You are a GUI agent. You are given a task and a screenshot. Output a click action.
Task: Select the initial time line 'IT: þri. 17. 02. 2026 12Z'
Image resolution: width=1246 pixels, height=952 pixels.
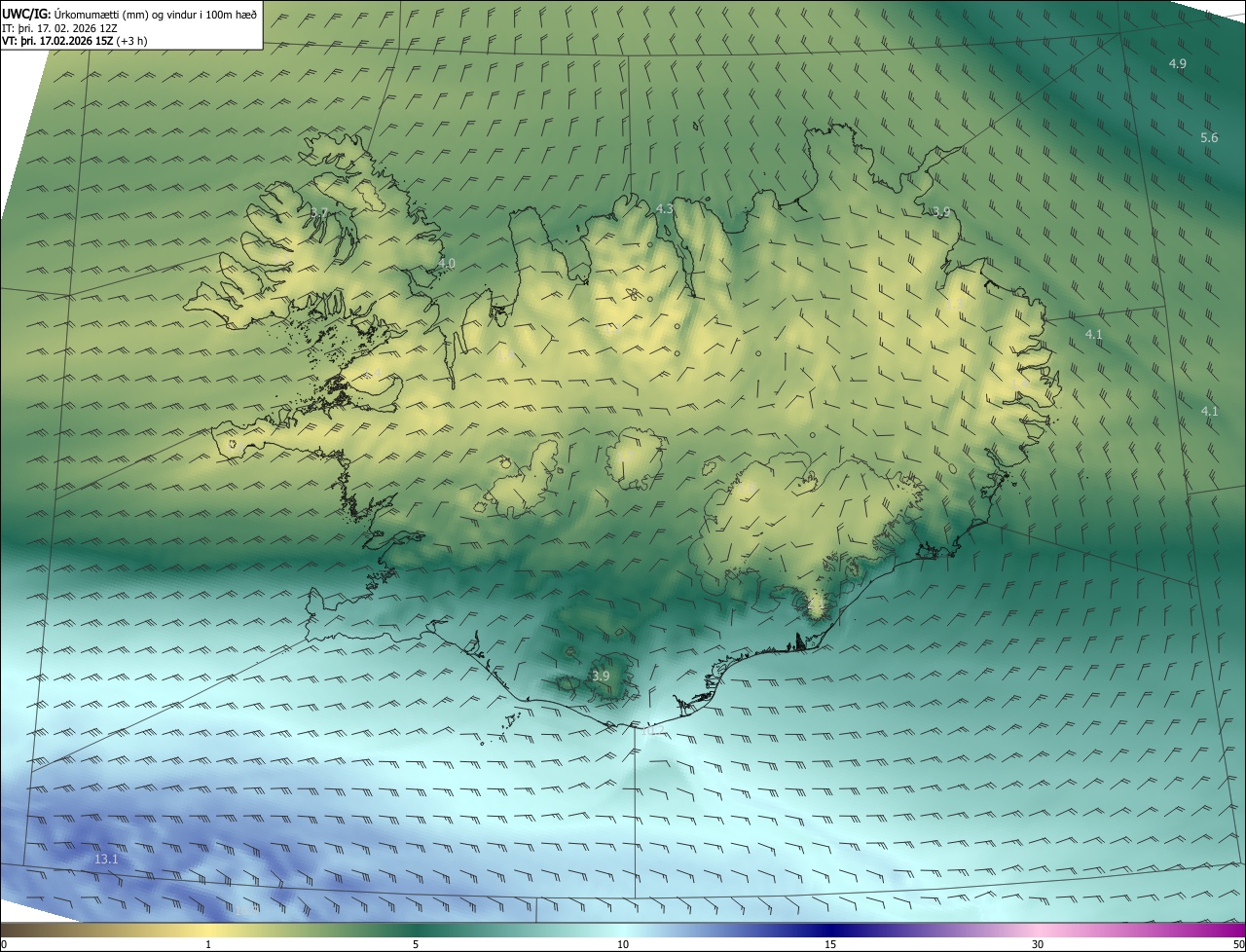(x=60, y=27)
